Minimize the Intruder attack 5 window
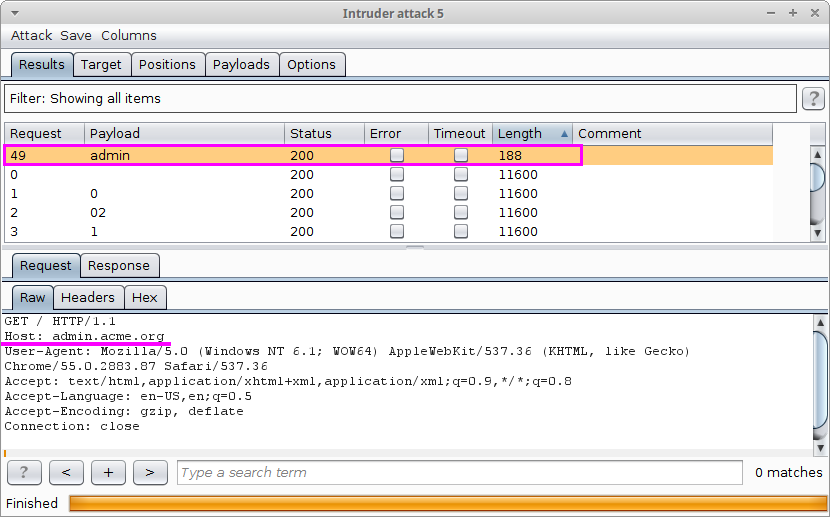 771,13
